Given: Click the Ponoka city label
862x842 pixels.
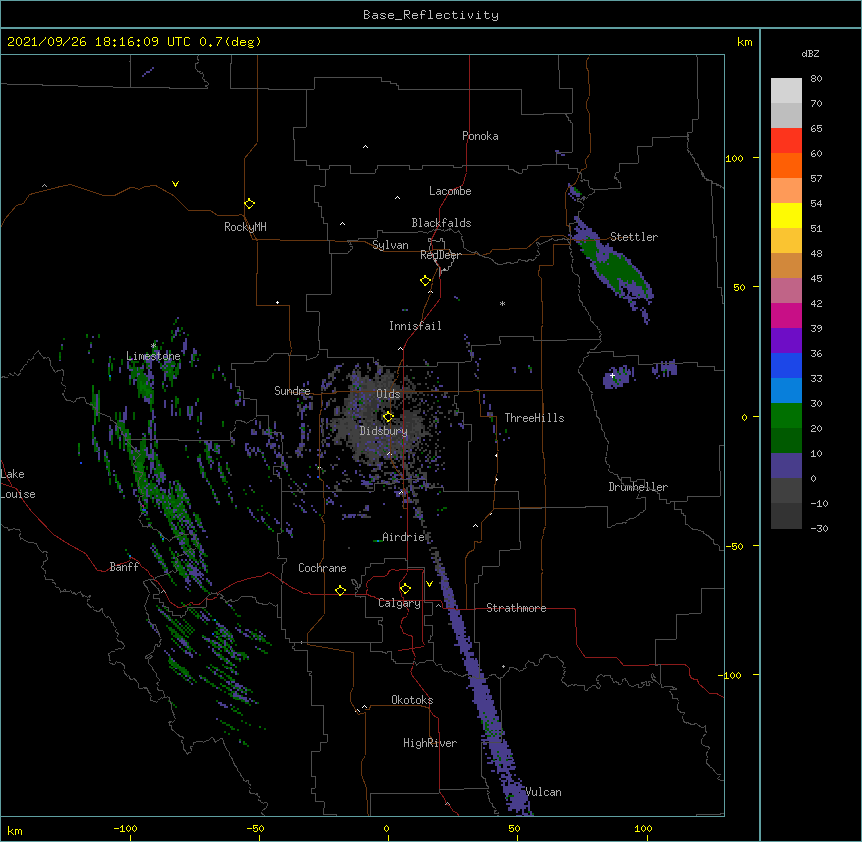Looking at the screenshot, I should coord(480,136).
